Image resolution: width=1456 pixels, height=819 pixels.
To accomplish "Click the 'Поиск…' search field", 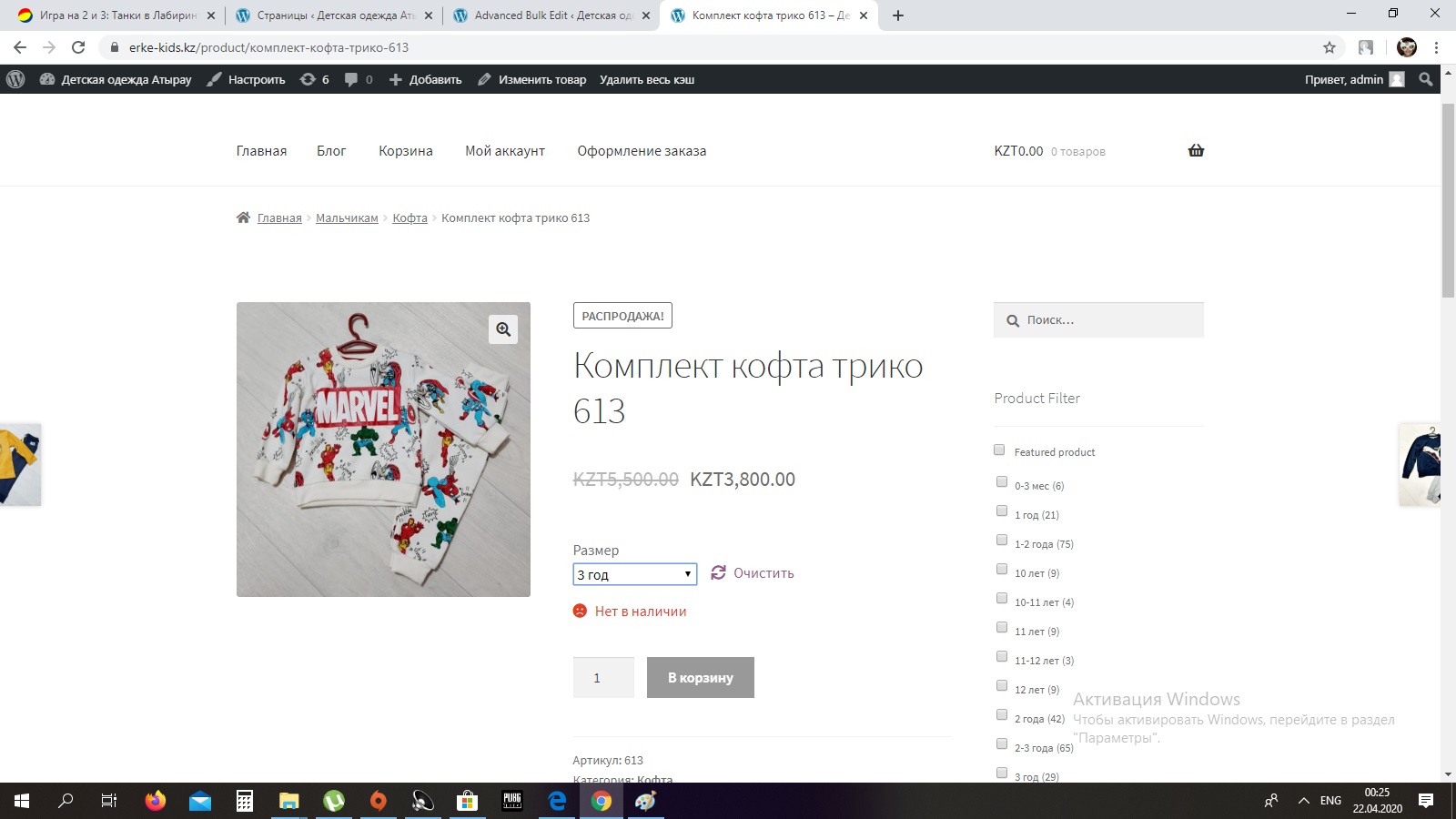I will pyautogui.click(x=1098, y=320).
